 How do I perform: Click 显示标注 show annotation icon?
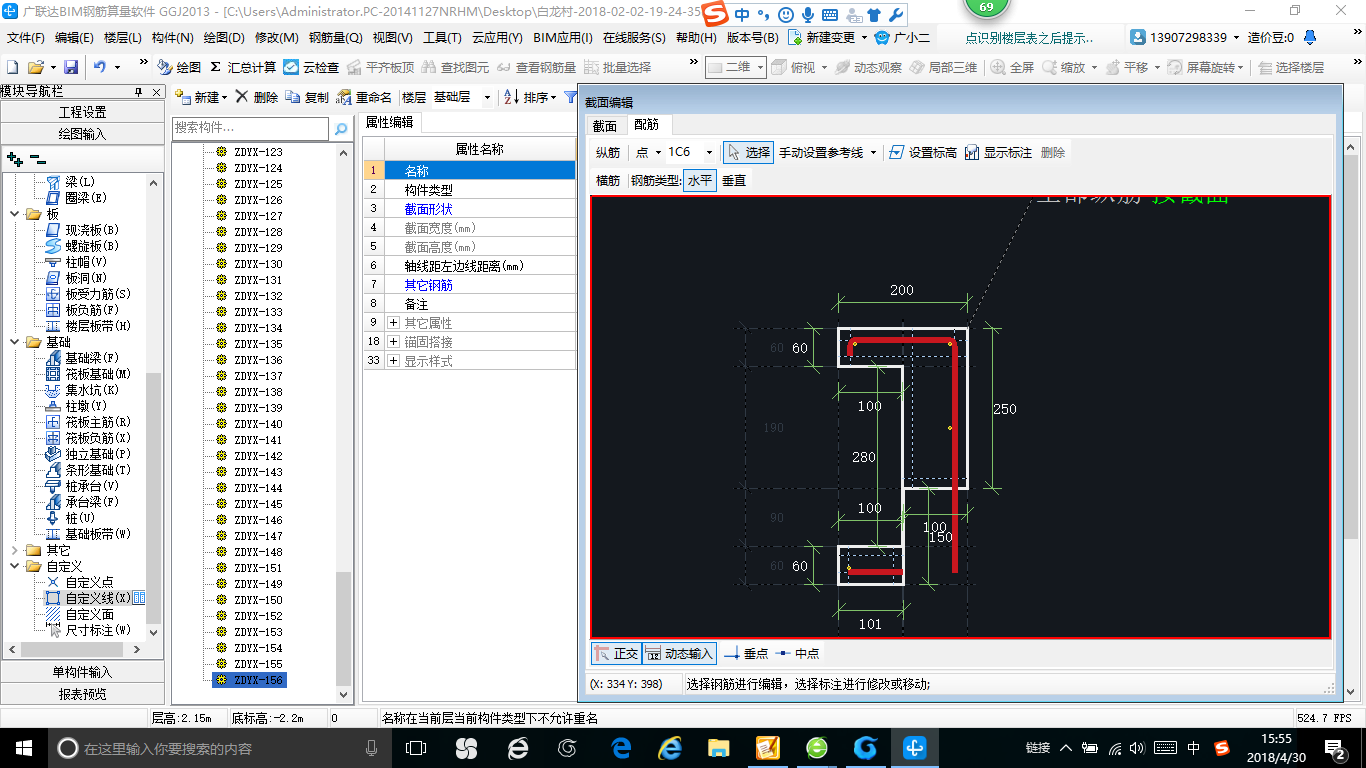998,152
